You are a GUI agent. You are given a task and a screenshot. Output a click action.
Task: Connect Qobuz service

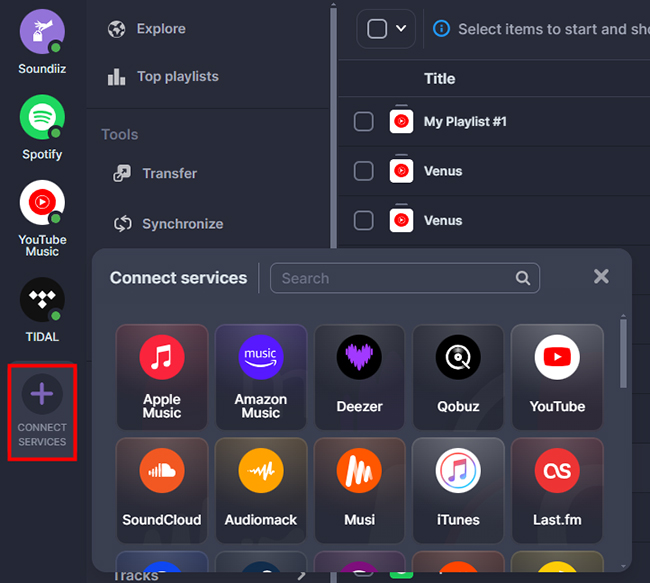click(x=458, y=377)
